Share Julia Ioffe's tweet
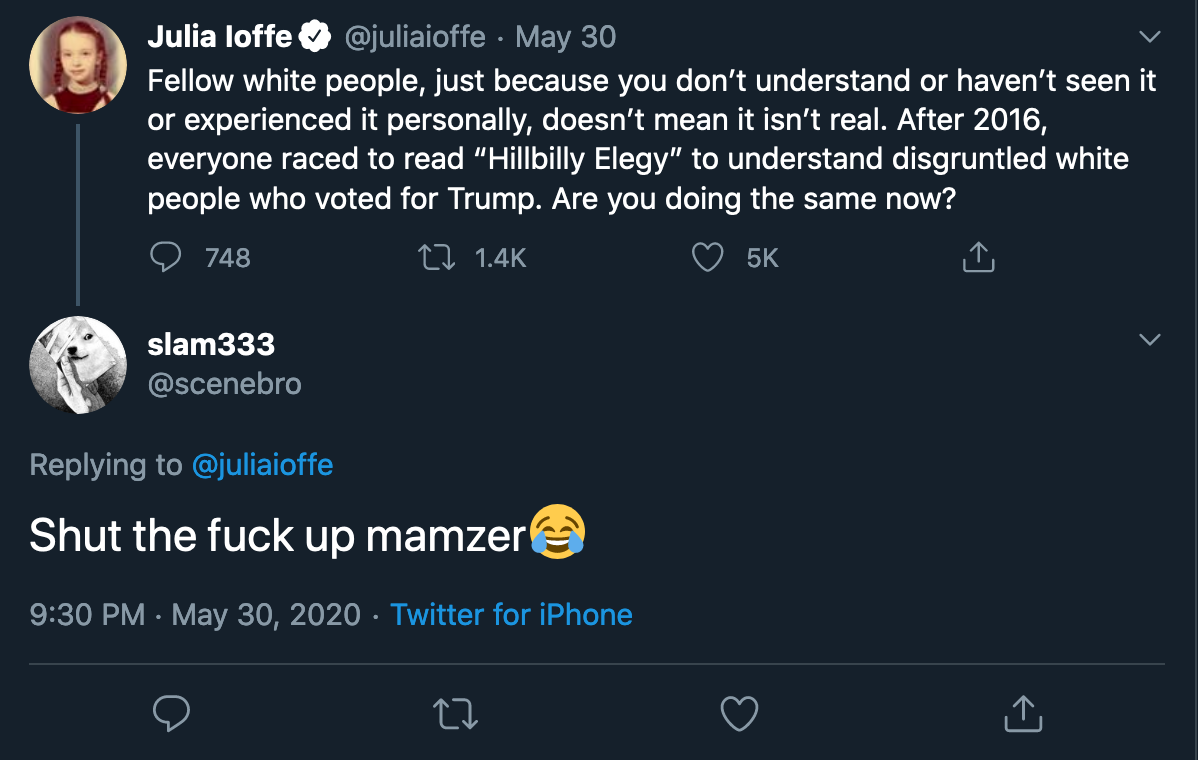This screenshot has width=1198, height=760. tap(978, 258)
